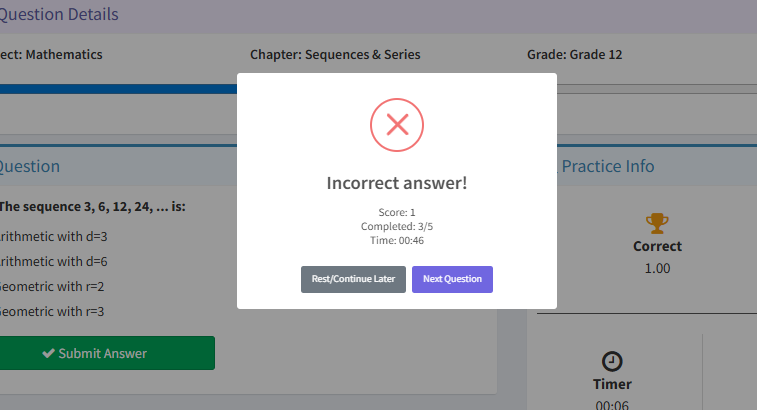Click the gold trophy icon
Image resolution: width=757 pixels, height=410 pixels.
pos(656,223)
